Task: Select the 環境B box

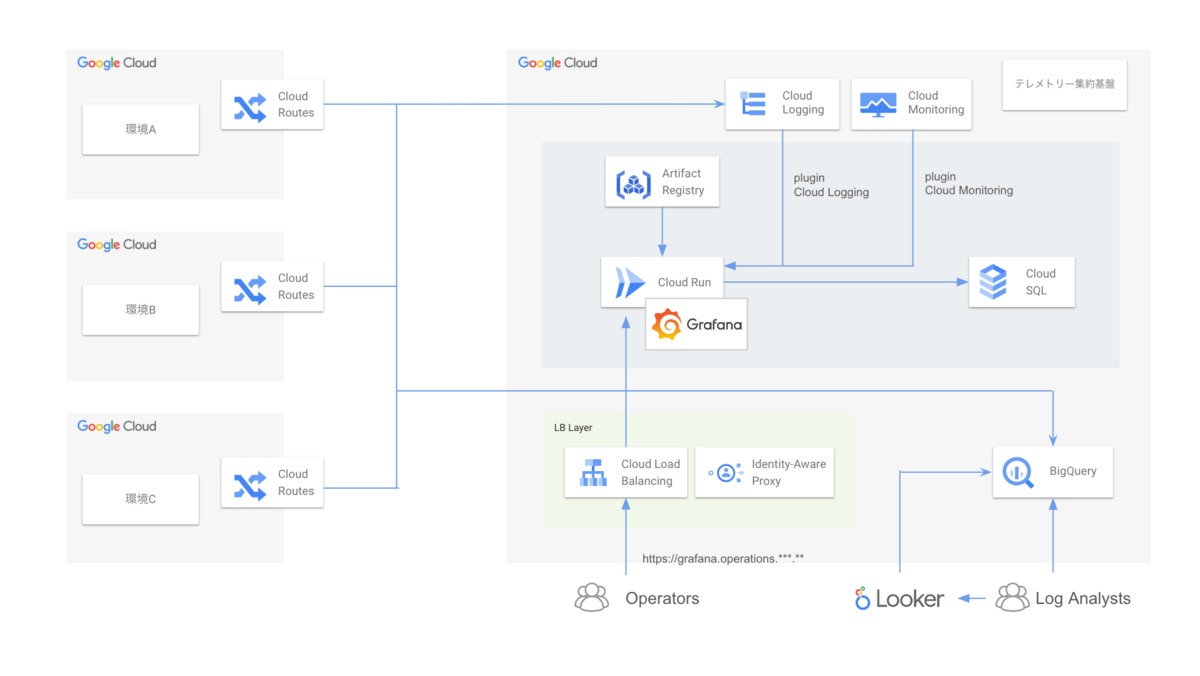Action: click(x=140, y=310)
